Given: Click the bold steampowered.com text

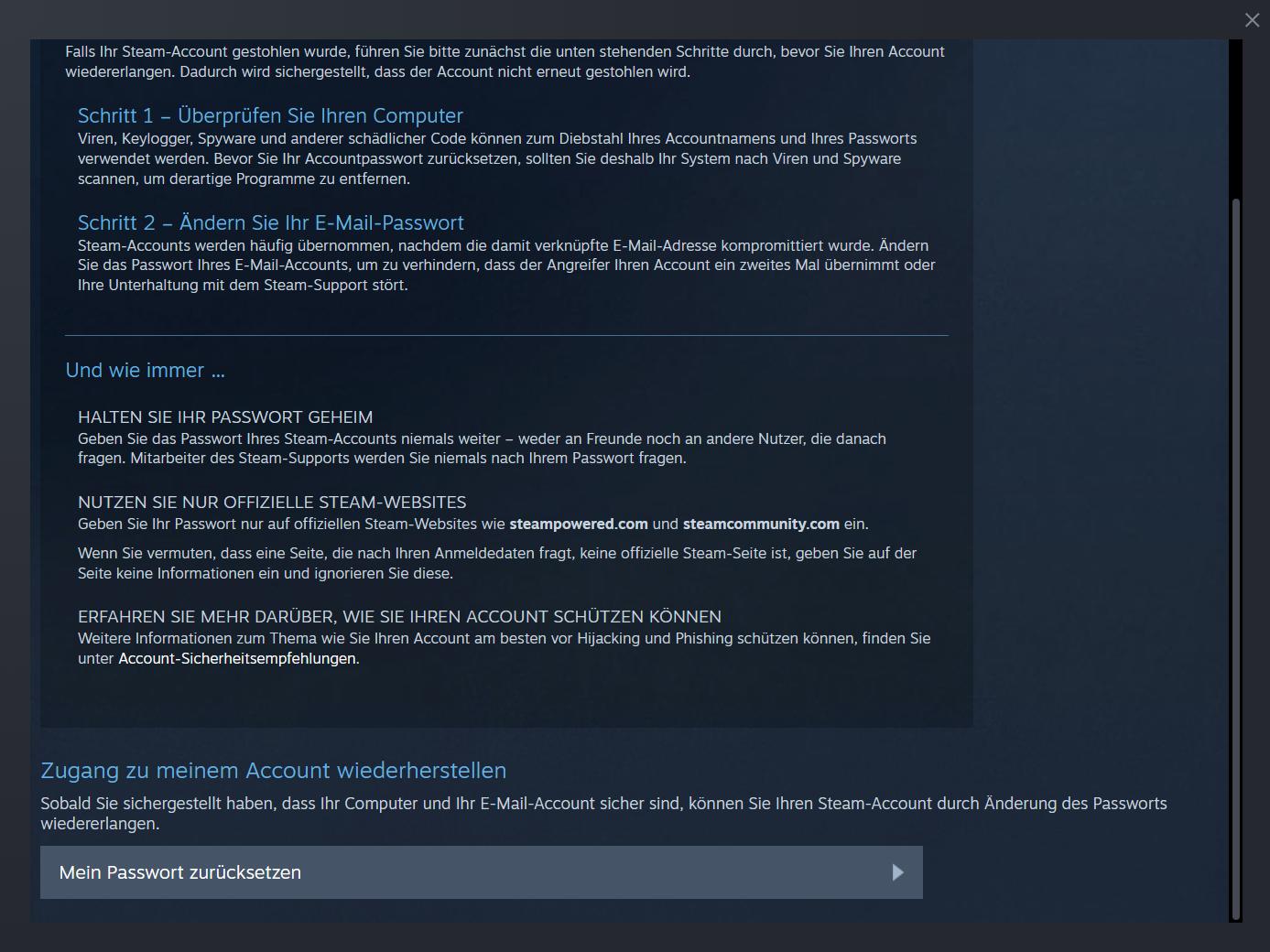Looking at the screenshot, I should click(x=579, y=524).
